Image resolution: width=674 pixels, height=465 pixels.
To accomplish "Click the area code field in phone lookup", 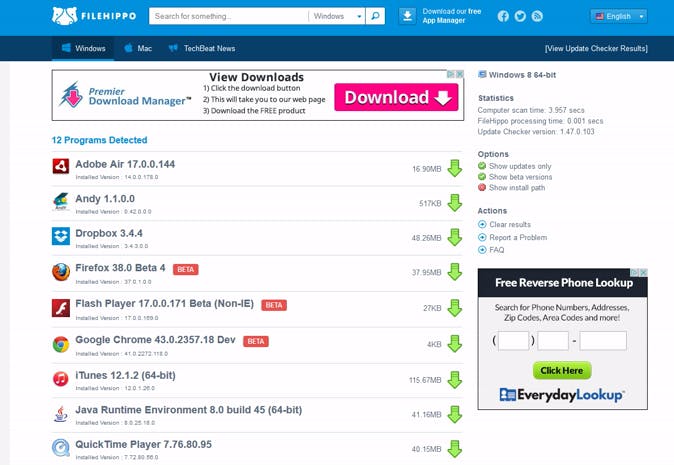I will (514, 341).
